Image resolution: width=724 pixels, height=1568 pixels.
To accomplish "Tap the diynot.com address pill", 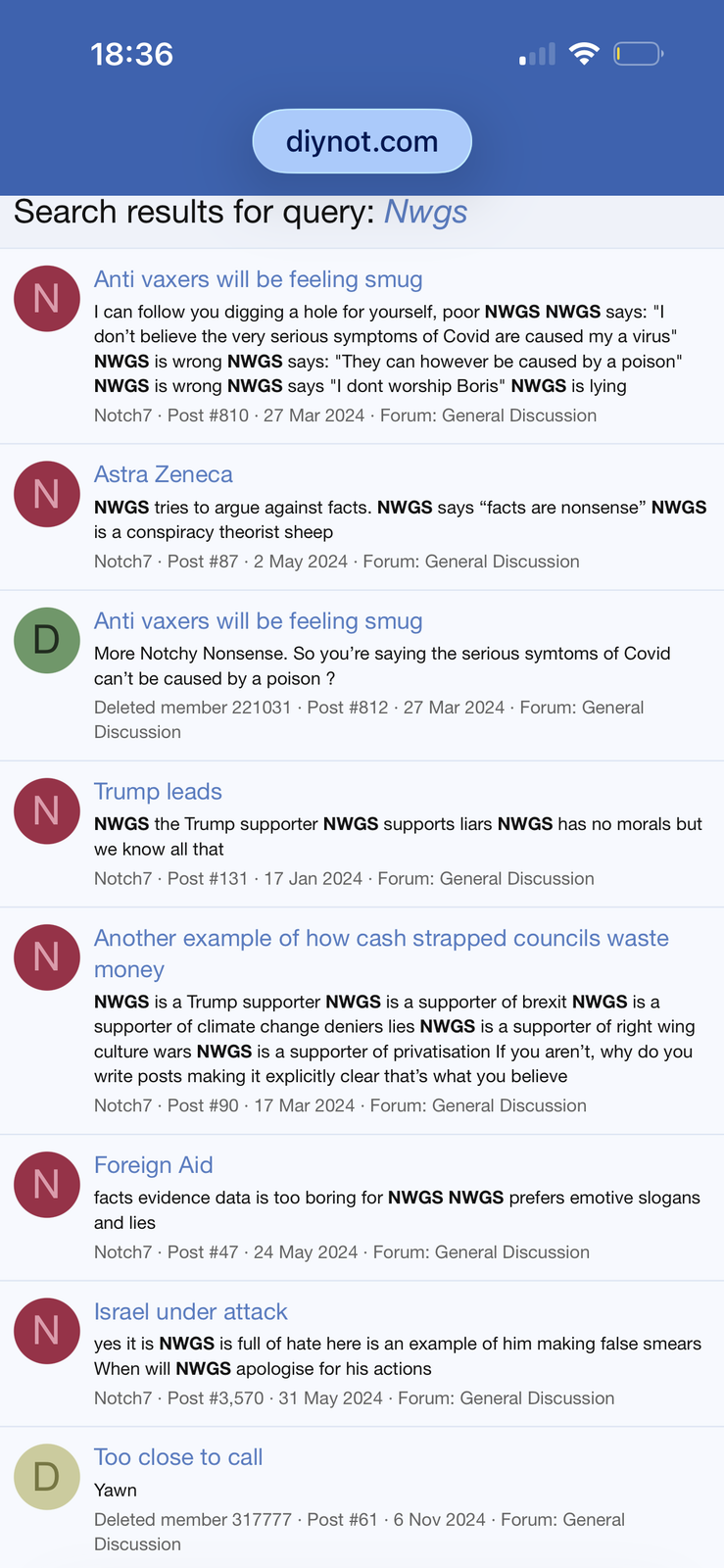I will pos(362,141).
